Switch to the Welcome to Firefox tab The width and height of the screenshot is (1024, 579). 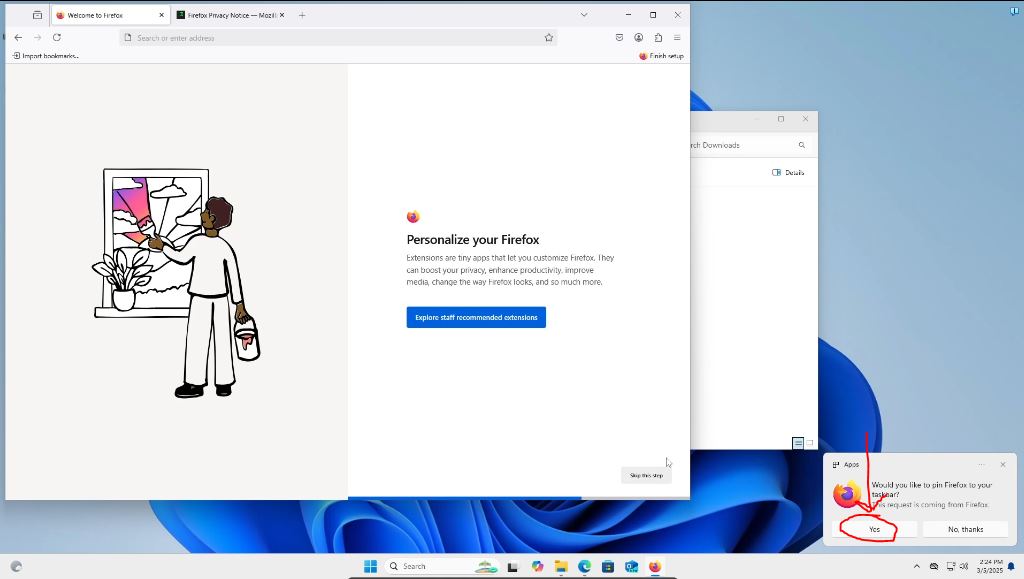(110, 15)
